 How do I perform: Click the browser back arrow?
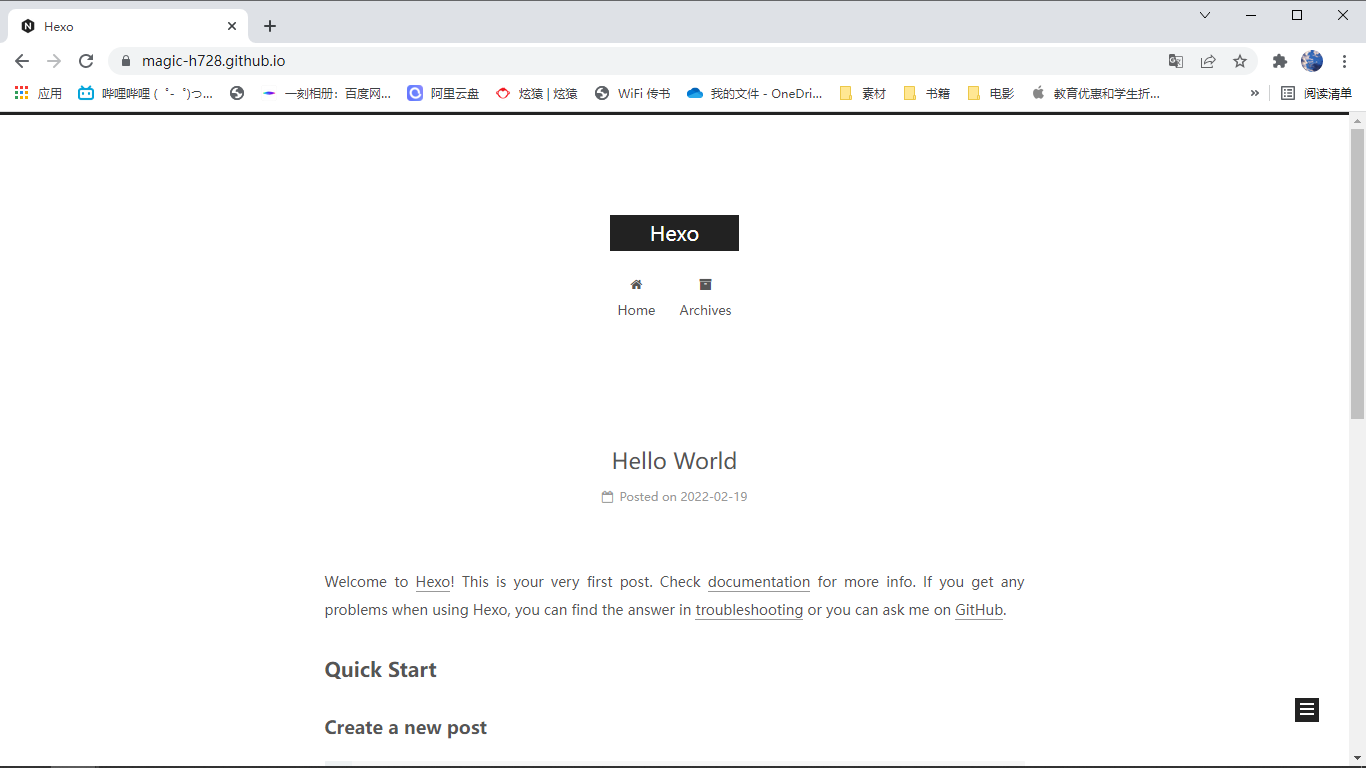click(22, 61)
